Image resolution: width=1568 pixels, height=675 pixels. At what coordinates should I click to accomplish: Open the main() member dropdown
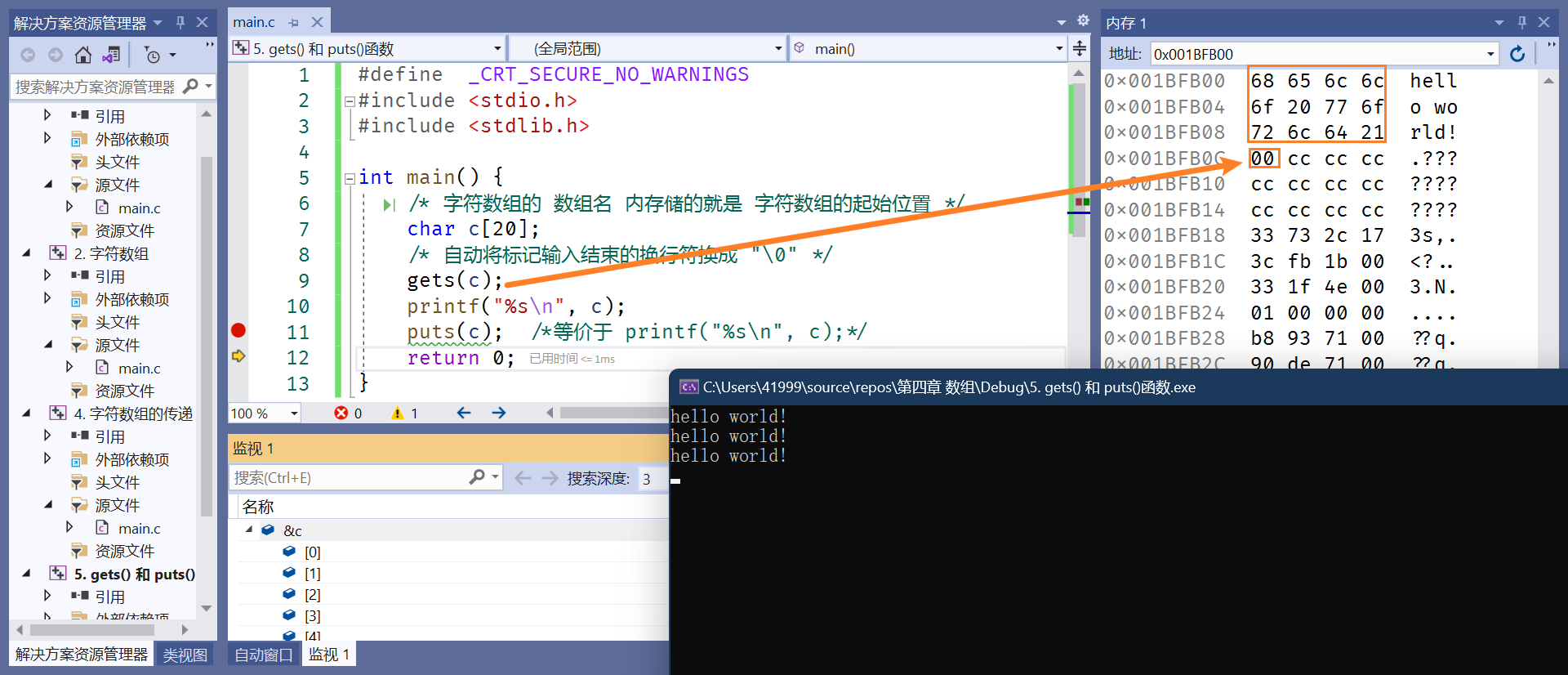tap(1059, 48)
